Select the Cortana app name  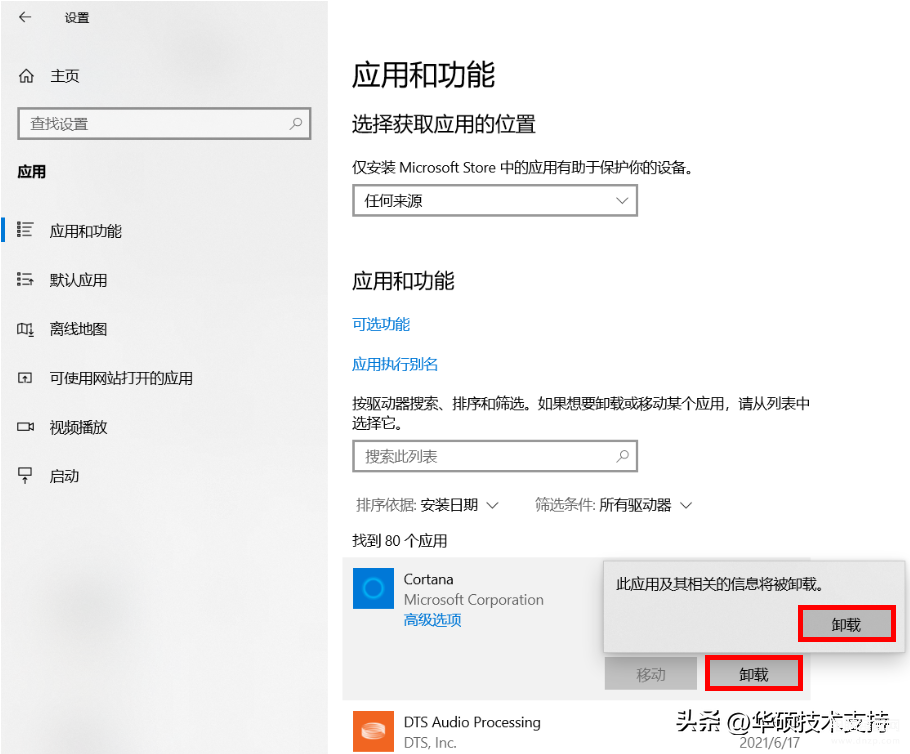click(428, 579)
